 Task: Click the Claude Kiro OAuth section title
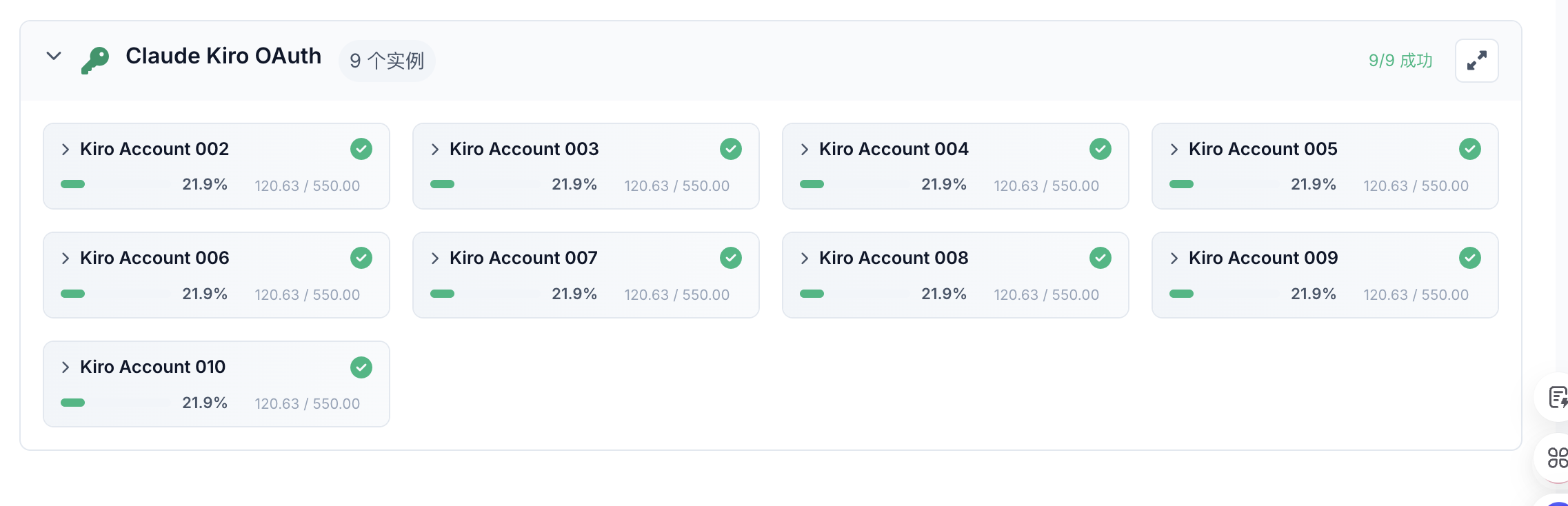(223, 56)
